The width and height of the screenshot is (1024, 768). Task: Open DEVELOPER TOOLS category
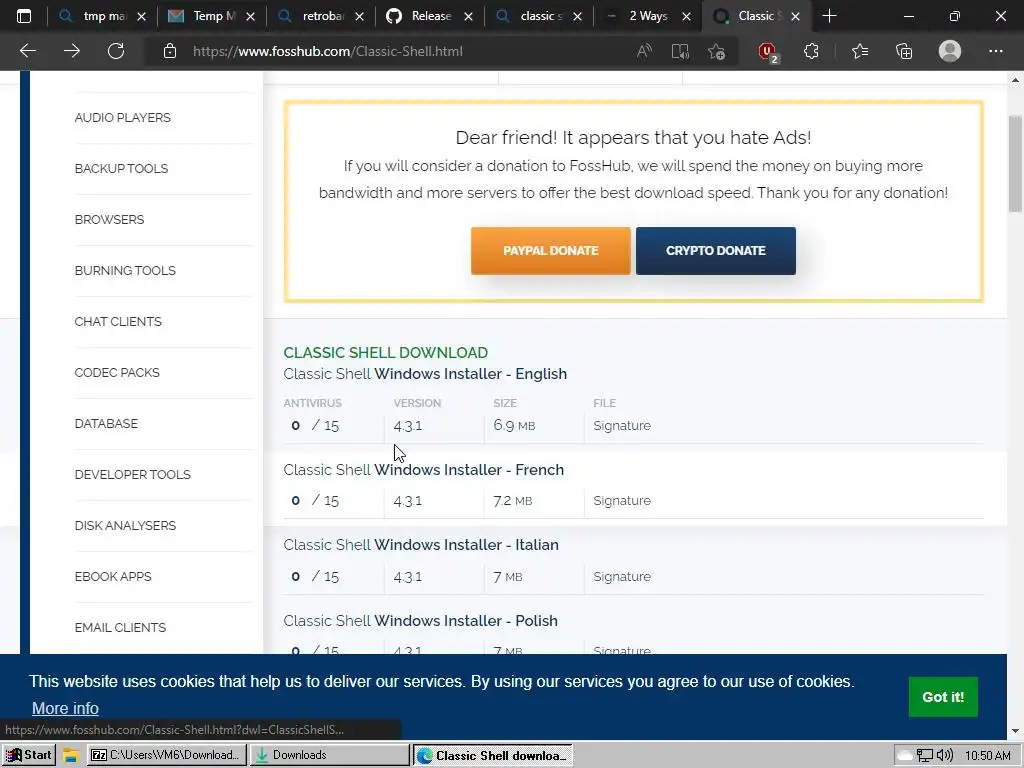pos(133,474)
